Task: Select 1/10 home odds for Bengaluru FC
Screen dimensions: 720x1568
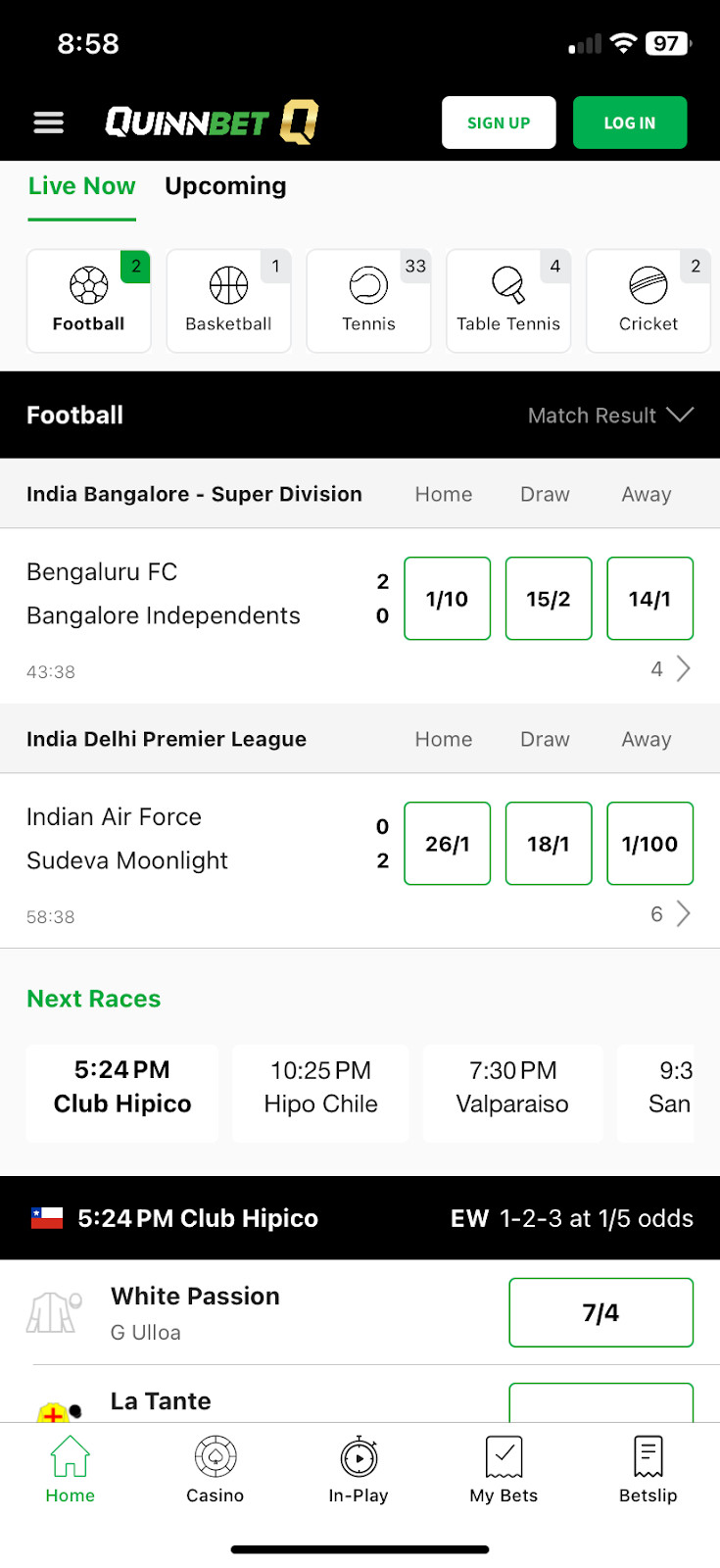Action: [x=447, y=599]
